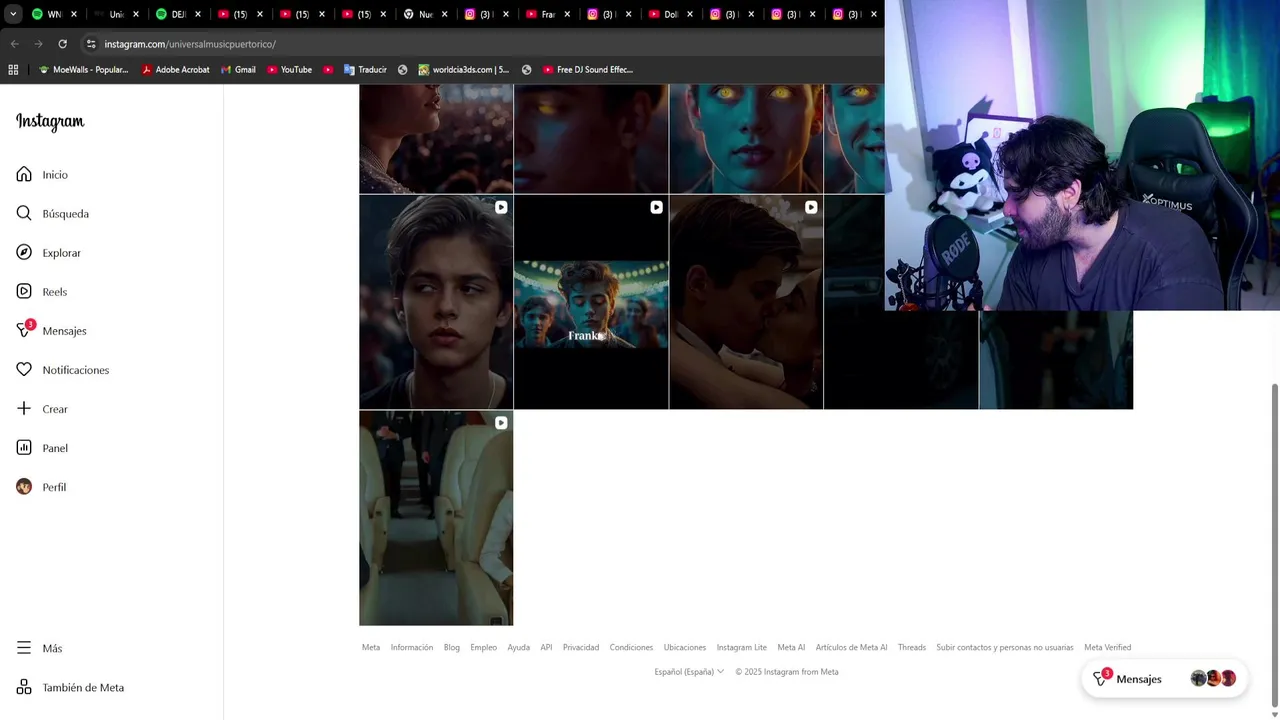
Task: Close the DEJI tab
Action: click(197, 14)
